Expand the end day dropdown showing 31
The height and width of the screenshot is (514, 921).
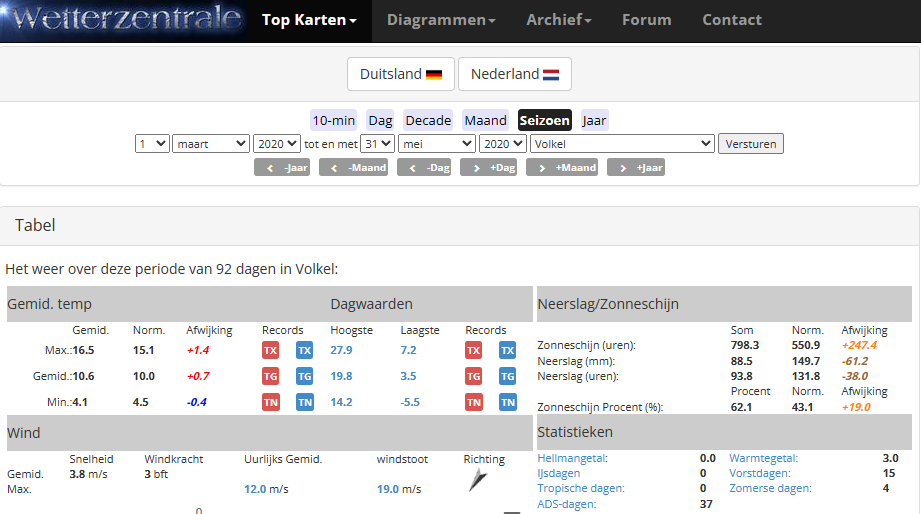[377, 144]
